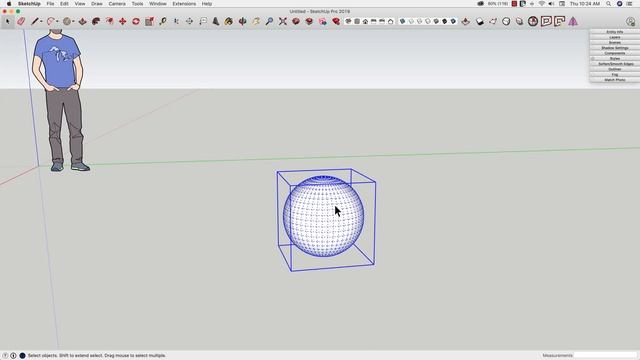Open the white sphere toolbar icon

click(506, 21)
